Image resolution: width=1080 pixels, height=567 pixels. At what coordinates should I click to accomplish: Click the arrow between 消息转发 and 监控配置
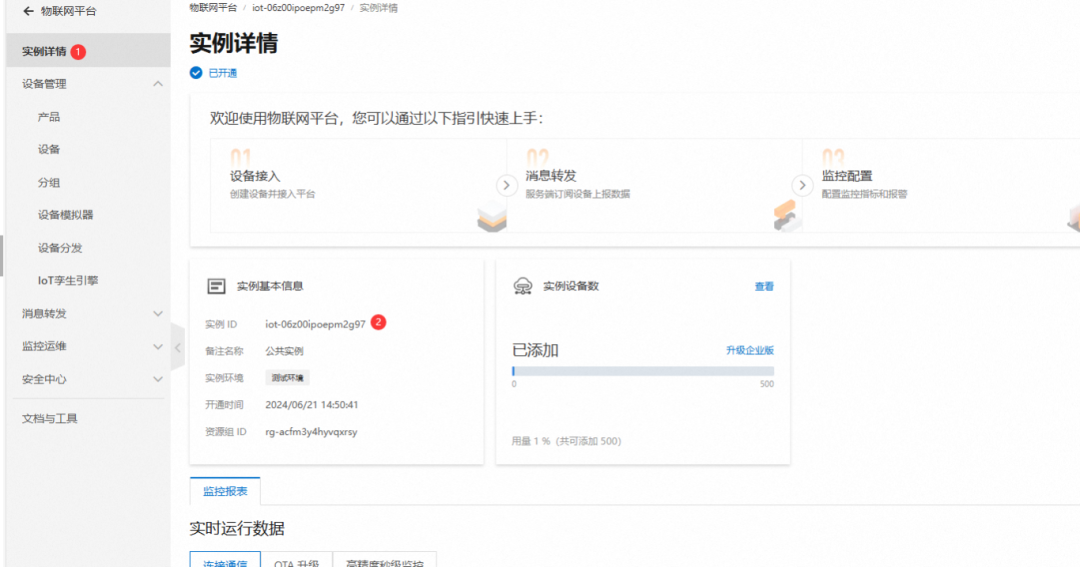(802, 185)
